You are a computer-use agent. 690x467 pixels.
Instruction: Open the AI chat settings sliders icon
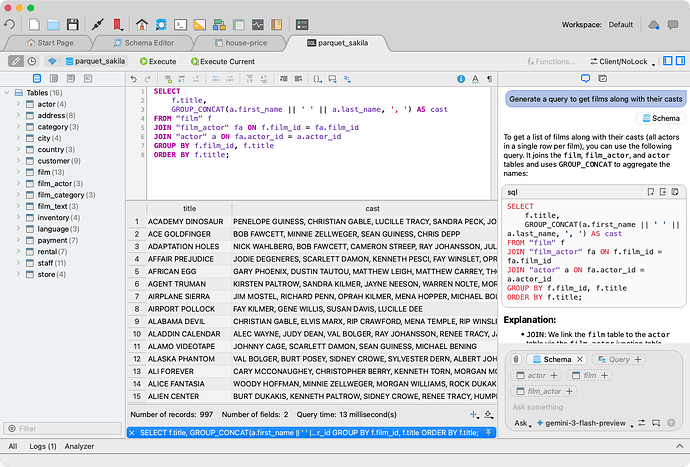click(x=642, y=423)
